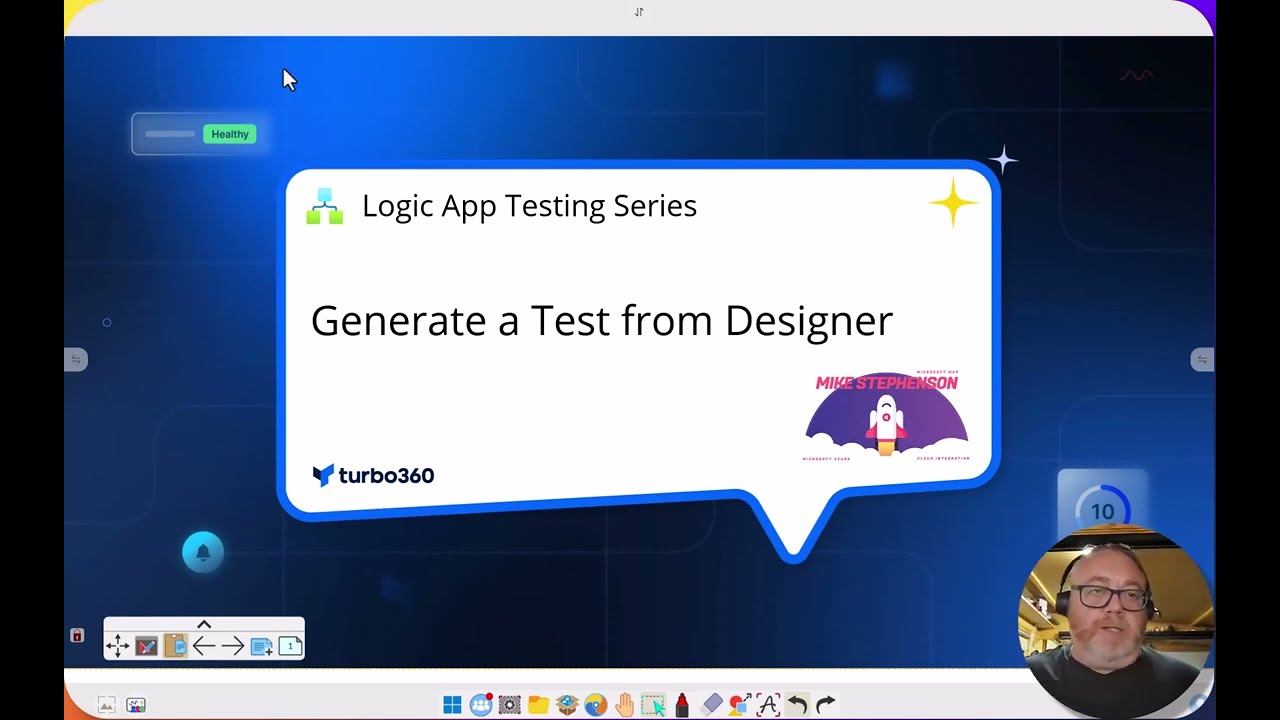Image resolution: width=1280 pixels, height=720 pixels.
Task: Select the shapes tool
Action: pyautogui.click(x=740, y=705)
